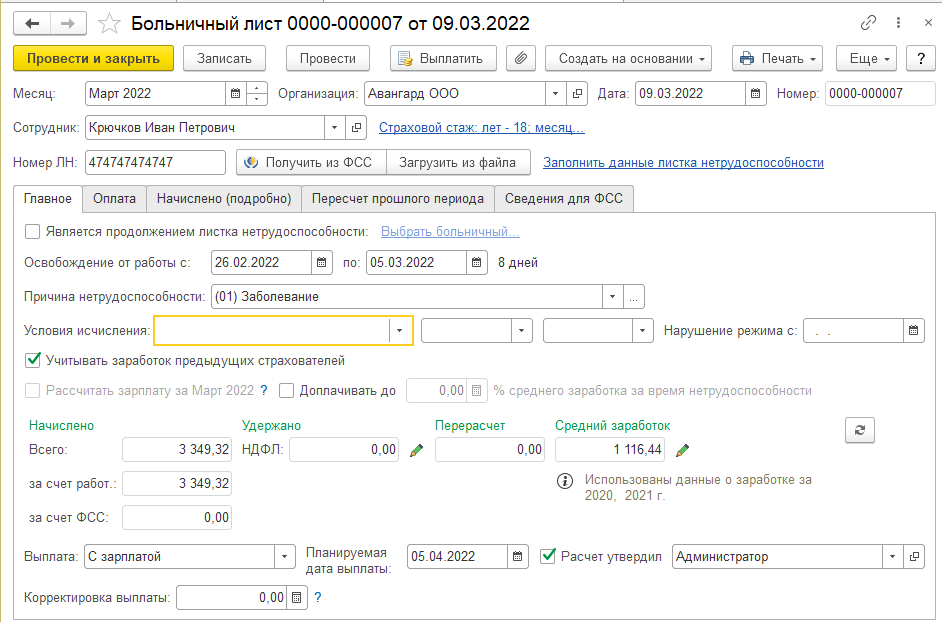Screen dimensions: 942x622
Task: Open the Авангард ООО organization card
Action: [577, 94]
